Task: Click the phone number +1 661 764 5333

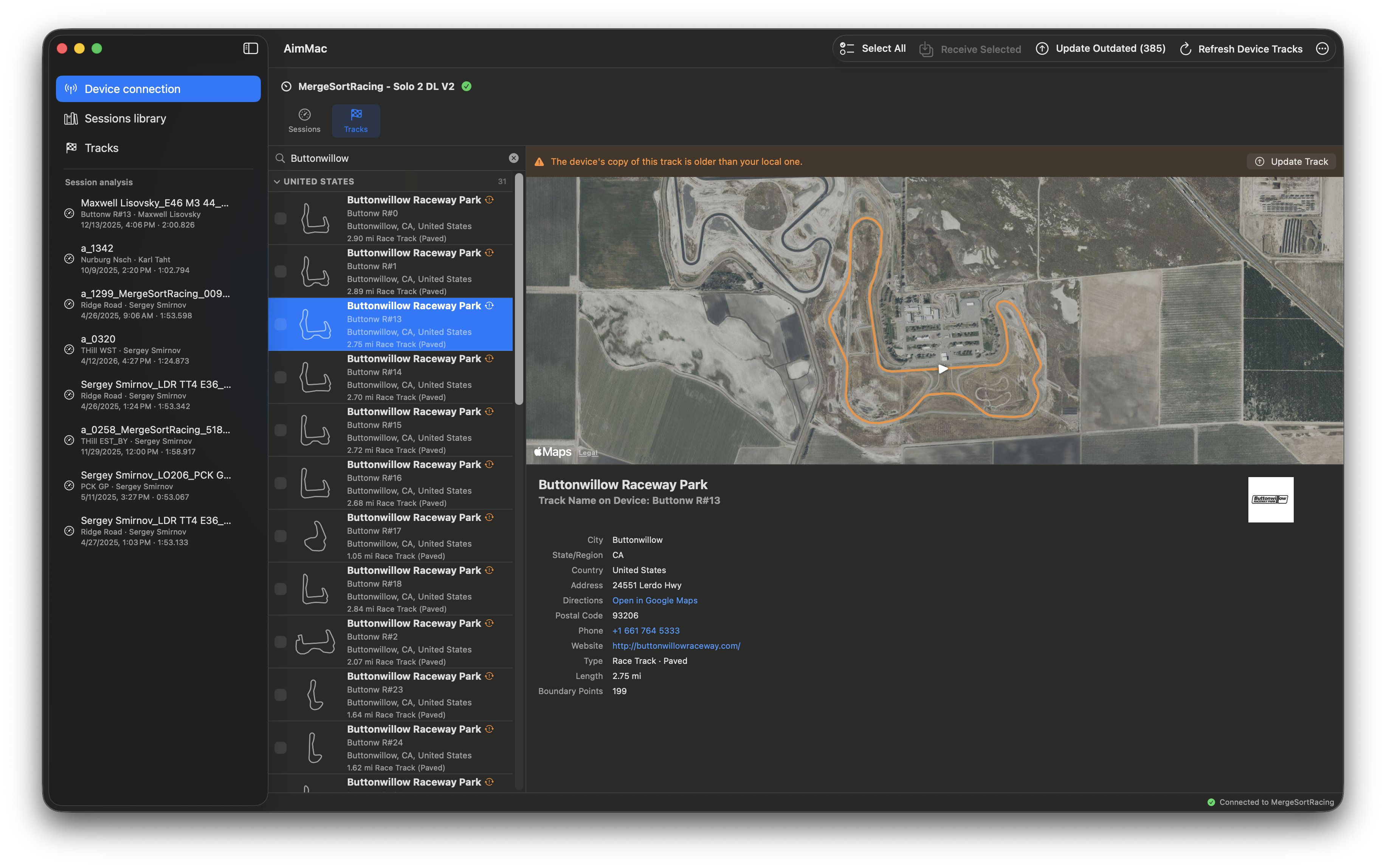Action: click(x=645, y=630)
